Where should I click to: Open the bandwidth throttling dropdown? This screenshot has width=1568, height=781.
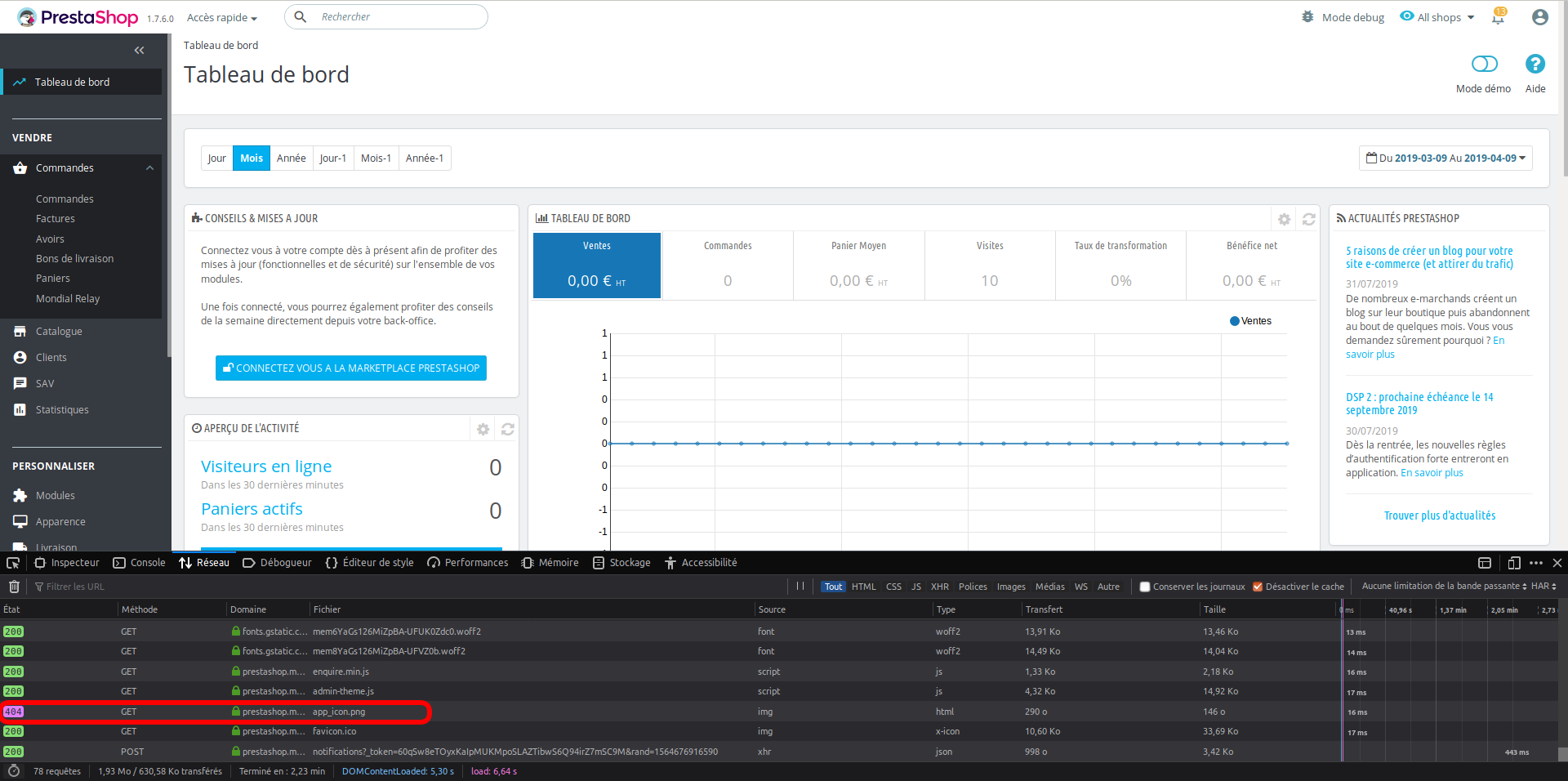(1444, 587)
